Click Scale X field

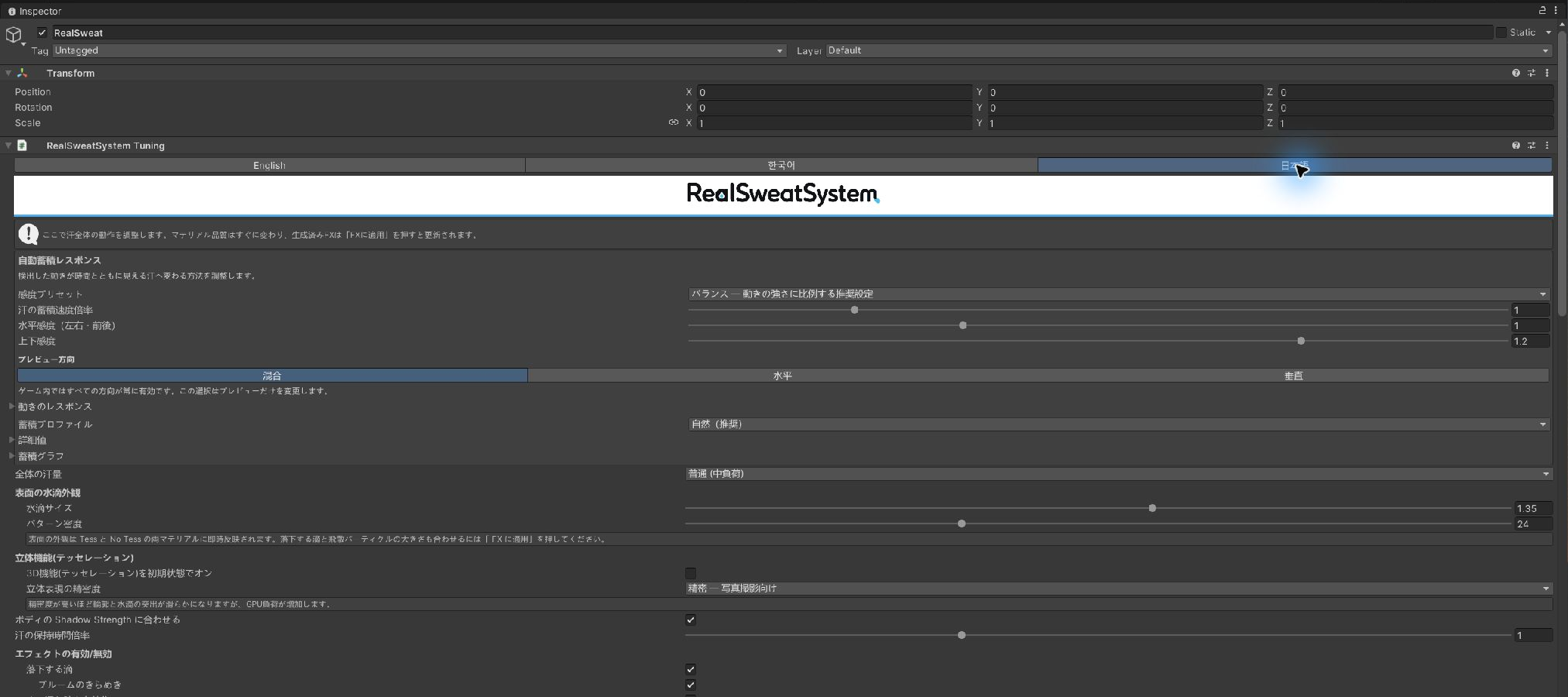click(x=834, y=123)
